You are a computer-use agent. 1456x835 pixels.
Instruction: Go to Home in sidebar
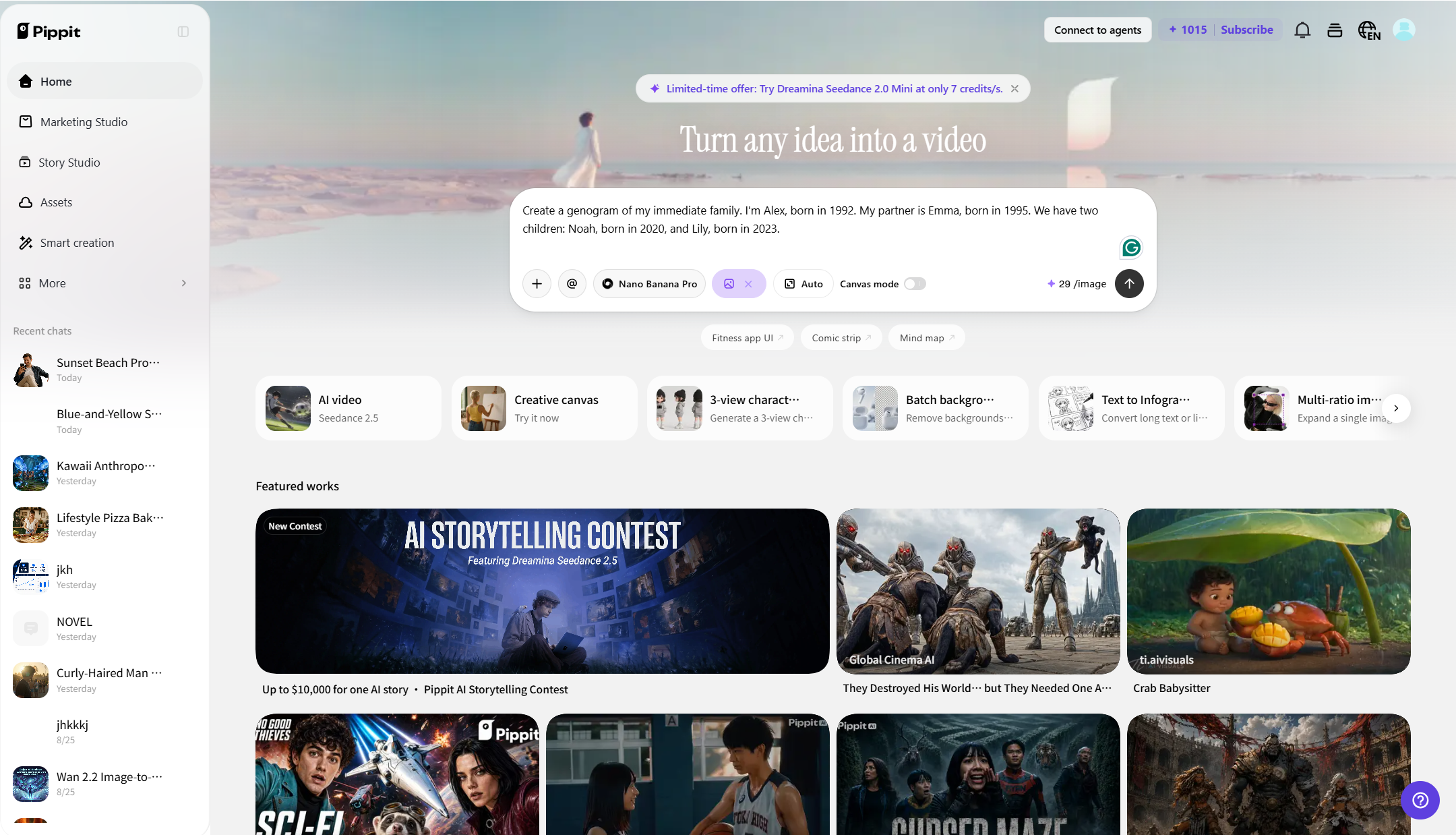(104, 81)
